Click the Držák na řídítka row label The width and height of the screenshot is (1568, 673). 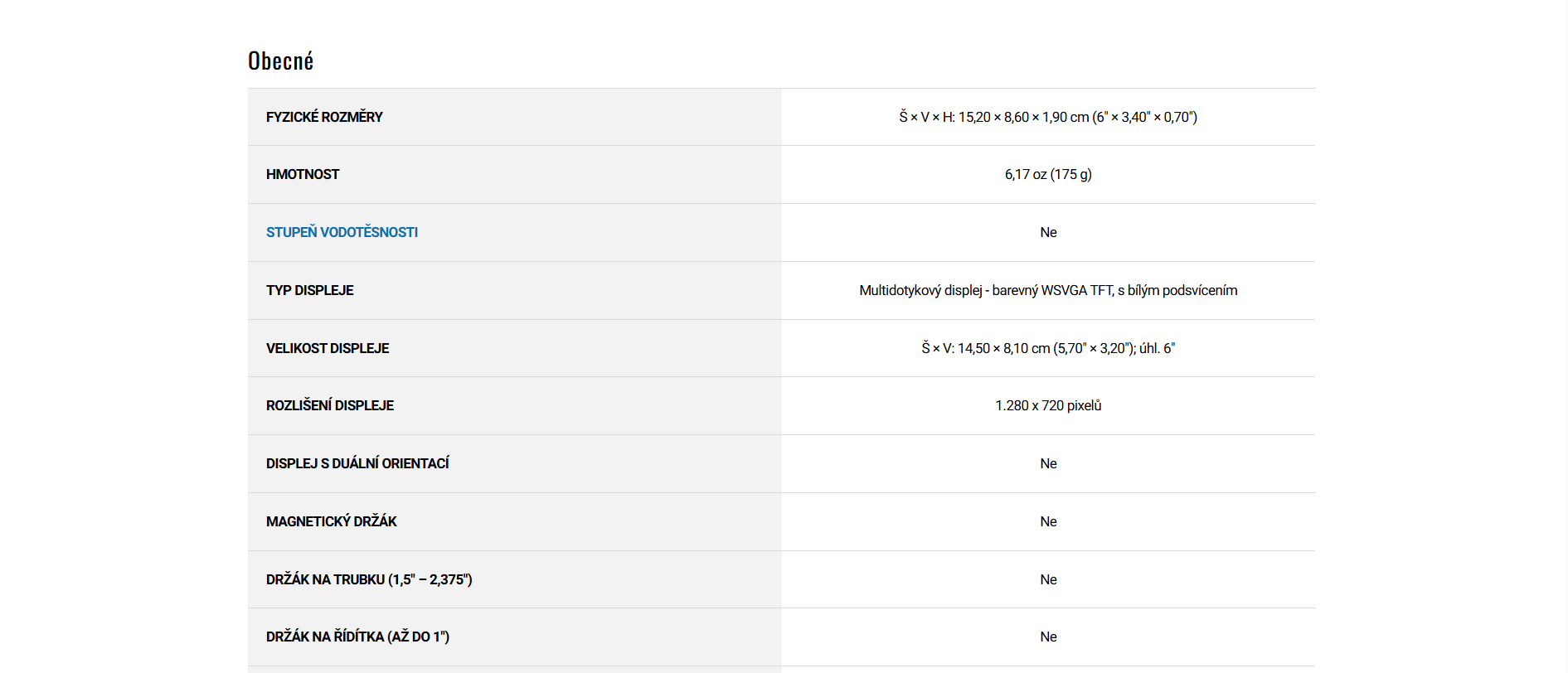click(x=357, y=637)
